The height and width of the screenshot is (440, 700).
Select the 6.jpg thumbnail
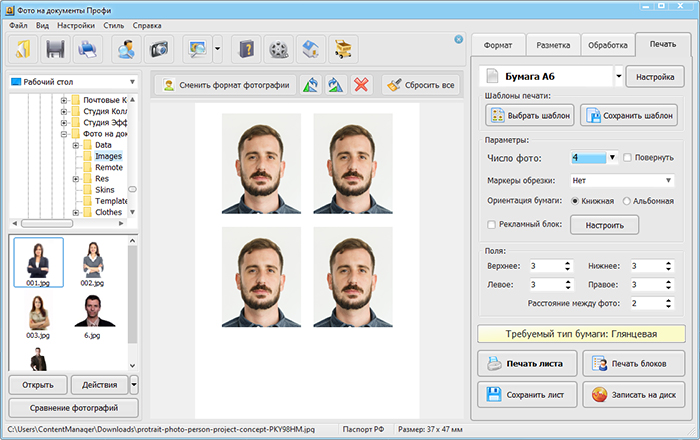pos(93,317)
